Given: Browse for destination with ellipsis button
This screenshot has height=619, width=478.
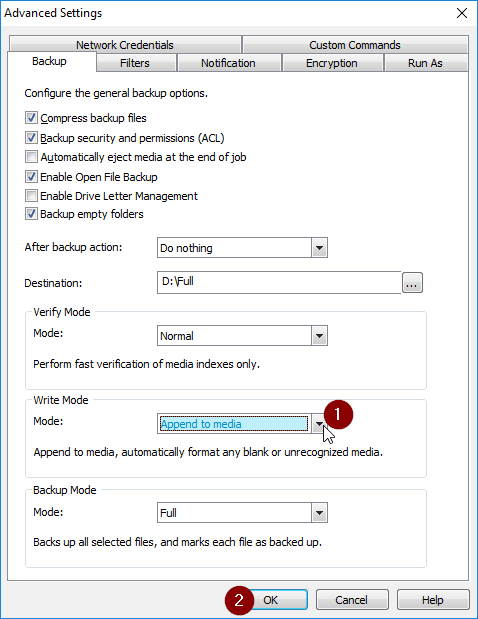Looking at the screenshot, I should click(412, 283).
